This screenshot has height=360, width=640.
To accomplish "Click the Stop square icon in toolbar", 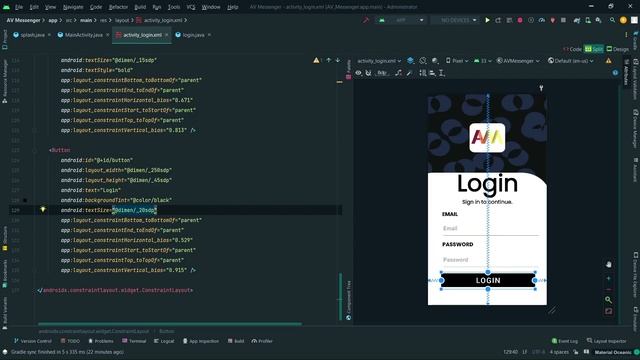I will pyautogui.click(x=563, y=20).
